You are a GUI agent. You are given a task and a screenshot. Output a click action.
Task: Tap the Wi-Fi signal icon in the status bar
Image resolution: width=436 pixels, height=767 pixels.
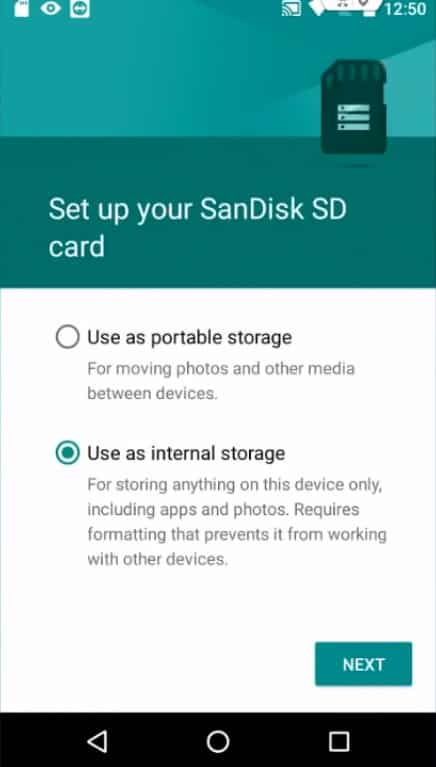pos(318,7)
